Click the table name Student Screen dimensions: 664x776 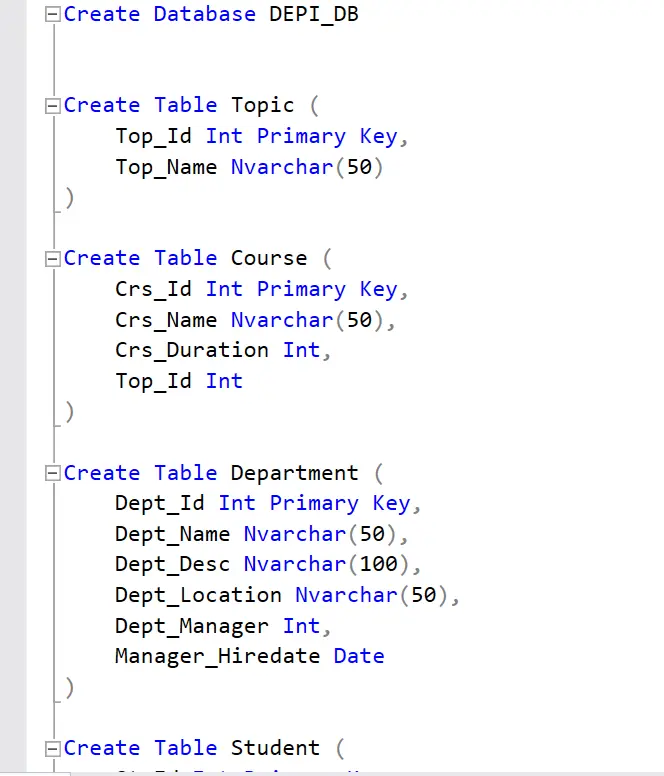coord(275,748)
